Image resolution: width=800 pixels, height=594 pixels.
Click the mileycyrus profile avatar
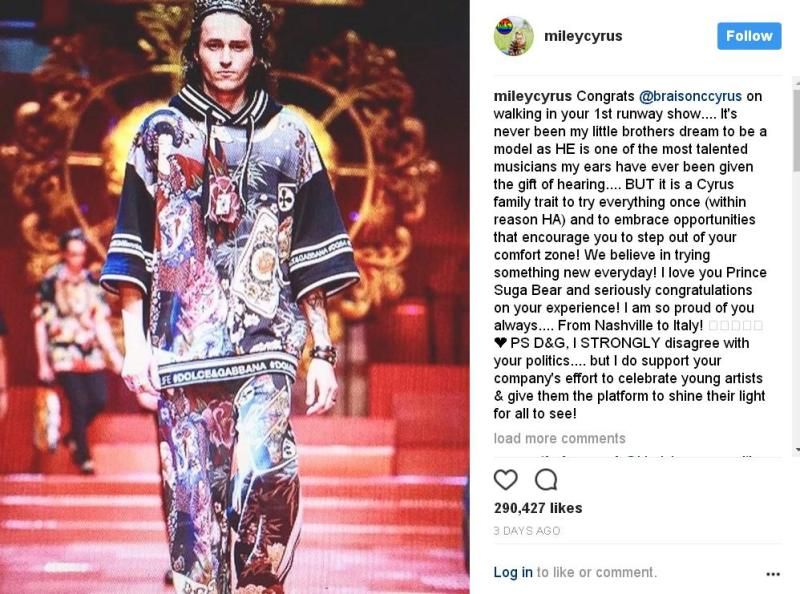click(514, 36)
